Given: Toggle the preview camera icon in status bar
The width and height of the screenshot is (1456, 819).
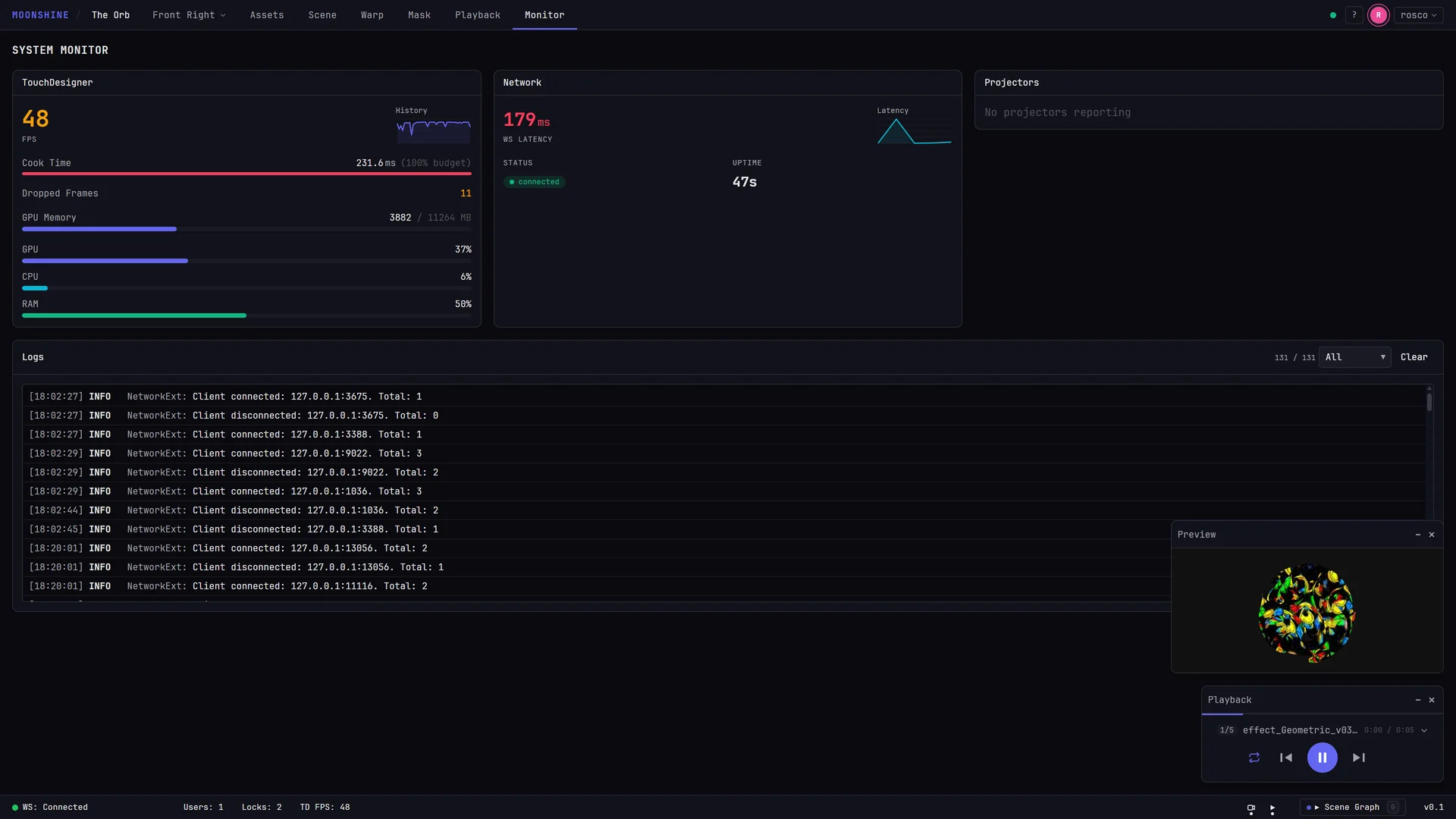Looking at the screenshot, I should point(1251,808).
